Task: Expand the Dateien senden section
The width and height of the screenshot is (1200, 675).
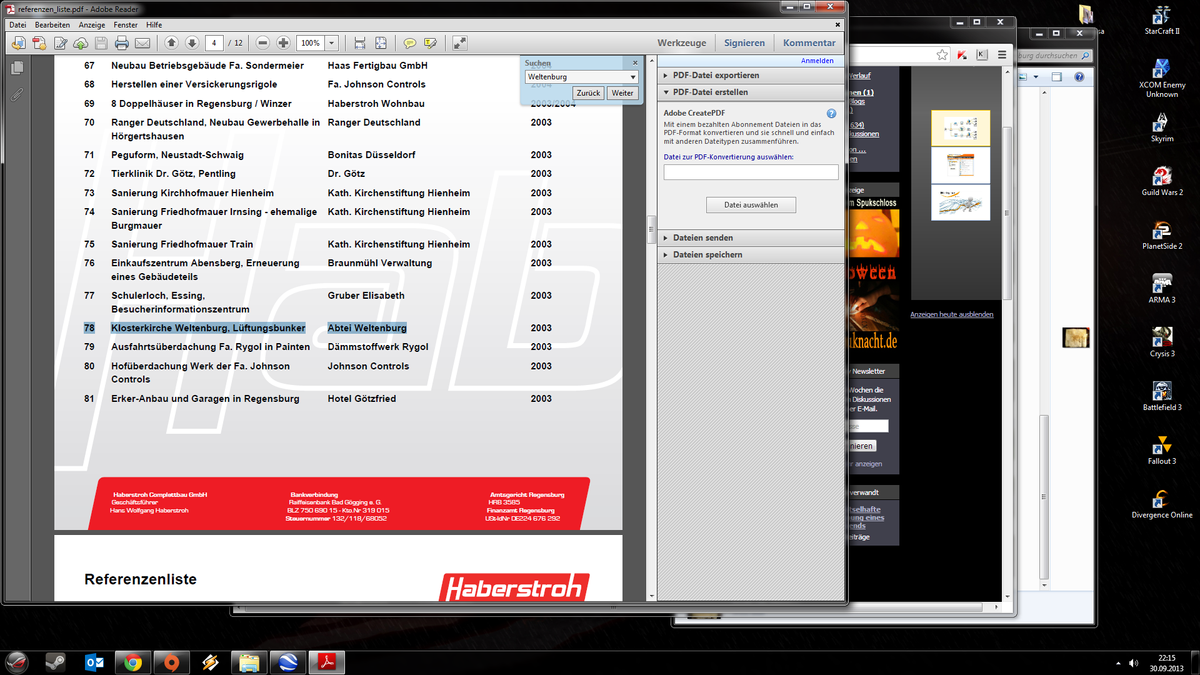Action: [x=750, y=238]
